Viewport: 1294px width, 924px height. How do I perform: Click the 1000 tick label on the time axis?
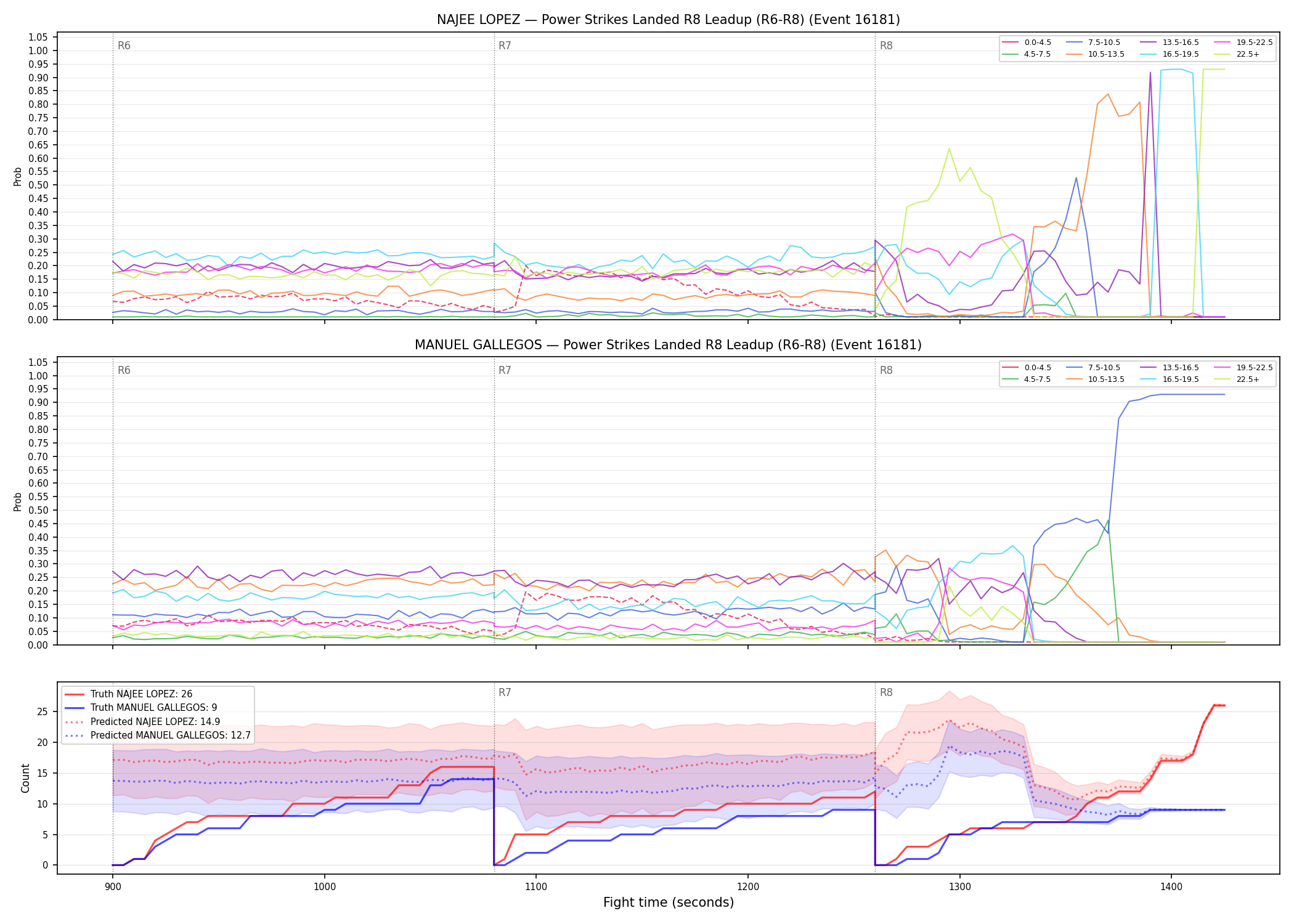point(324,887)
